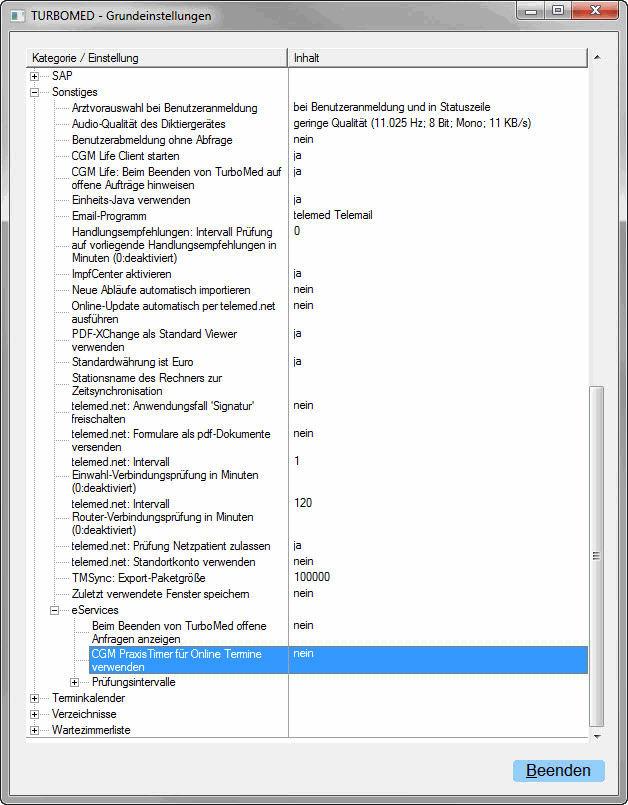The image size is (628, 805).
Task: Select the Email-Programm setting row
Action: 109,215
